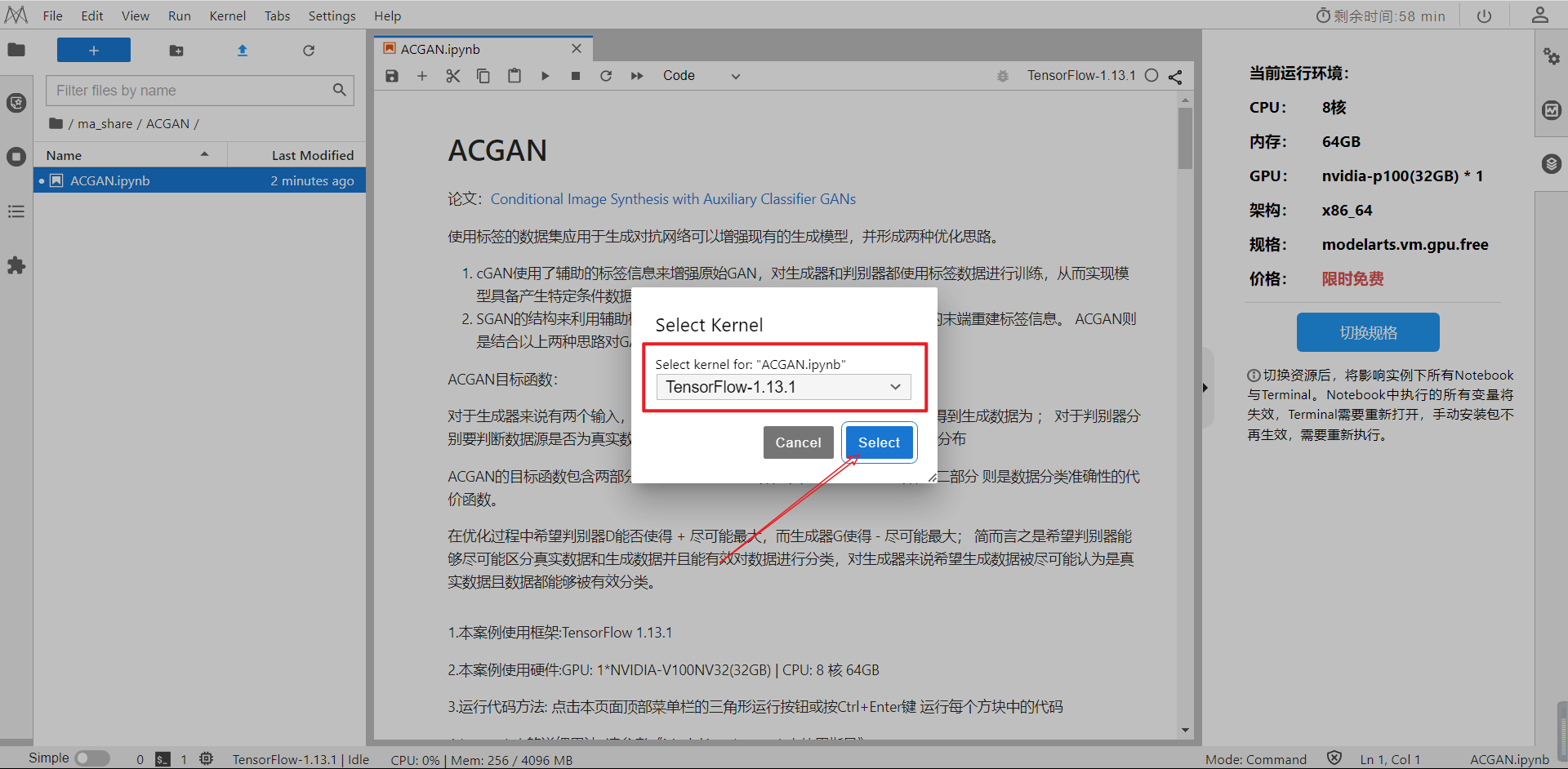The width and height of the screenshot is (1568, 769).
Task: Refresh the file list
Action: click(309, 51)
